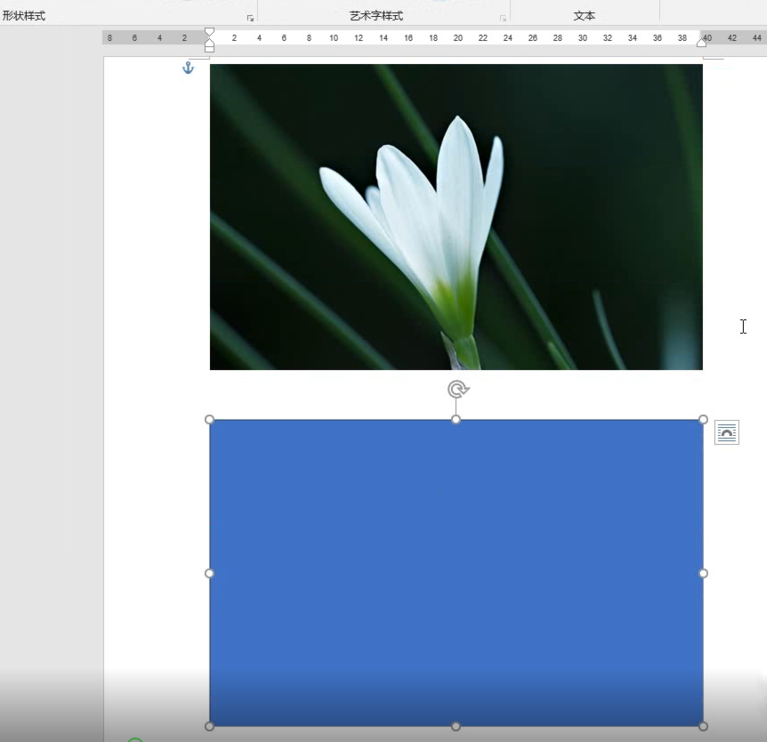
Task: Click the object anchor icon
Action: [187, 68]
